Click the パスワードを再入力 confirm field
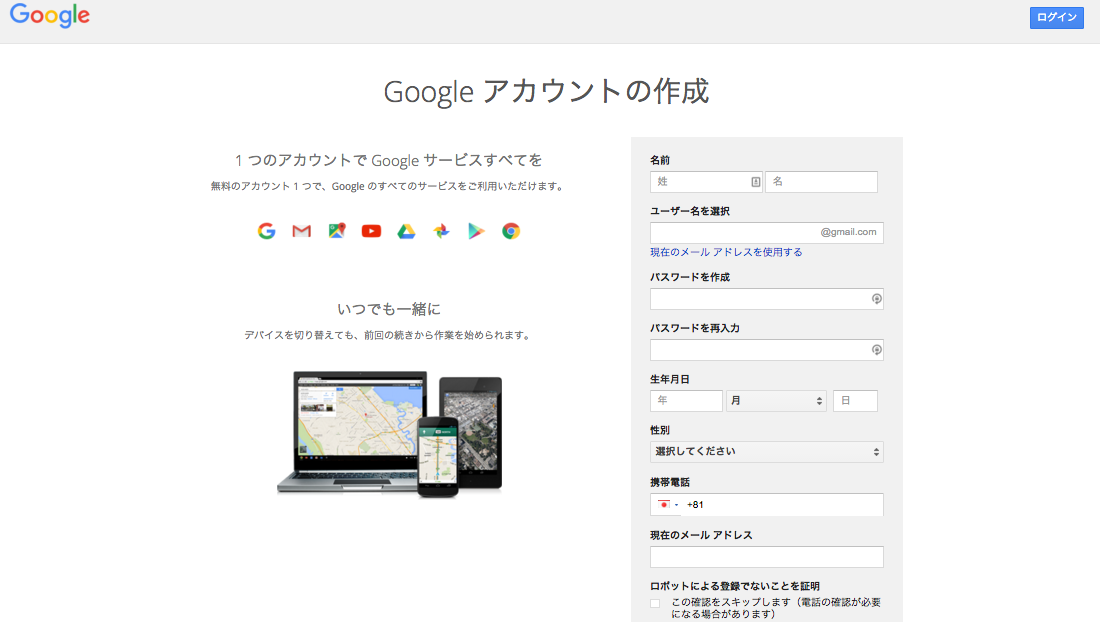Screen dimensions: 1100x622 766,350
